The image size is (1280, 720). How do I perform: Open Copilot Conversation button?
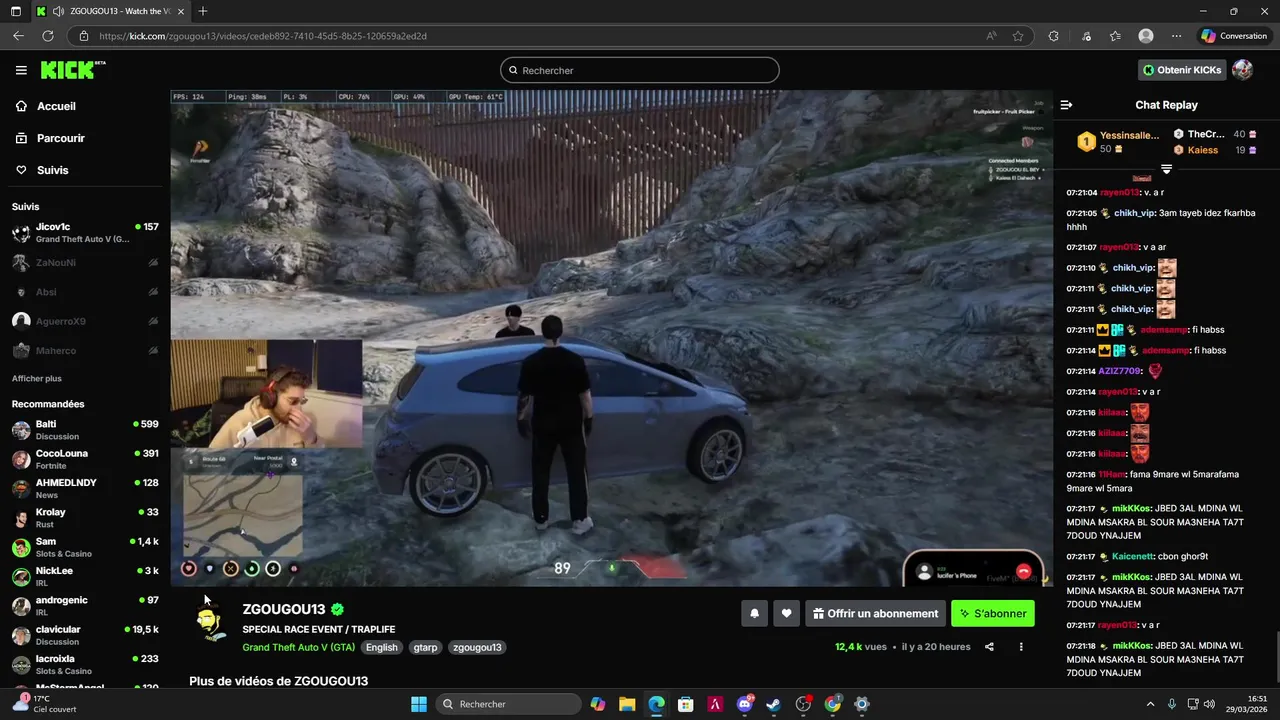(x=1234, y=36)
